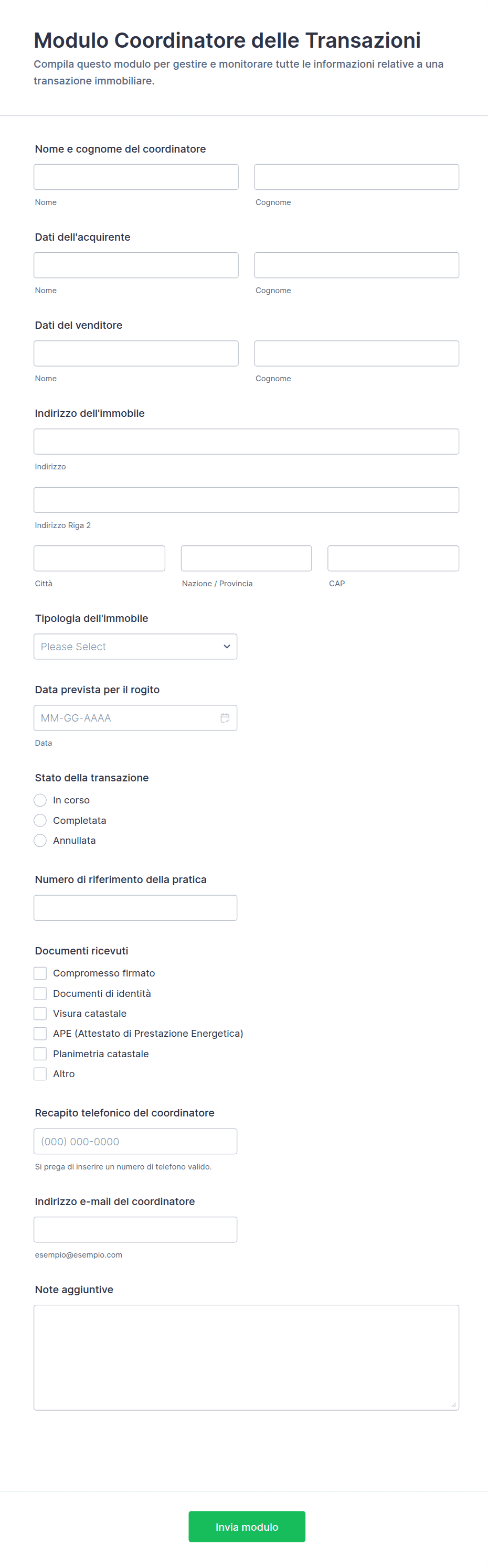Focus the Numero di riferimento della pratica field
This screenshot has height=1568, width=488.
coord(135,908)
